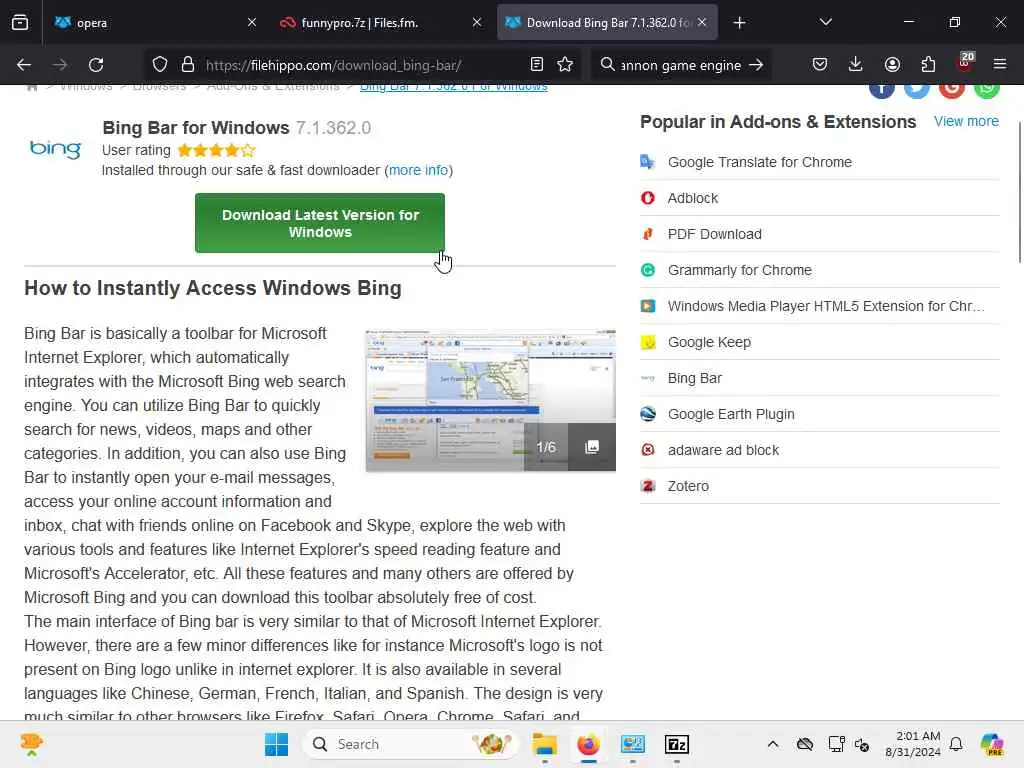Click View more link in popular section
1024x768 pixels.
tap(966, 121)
